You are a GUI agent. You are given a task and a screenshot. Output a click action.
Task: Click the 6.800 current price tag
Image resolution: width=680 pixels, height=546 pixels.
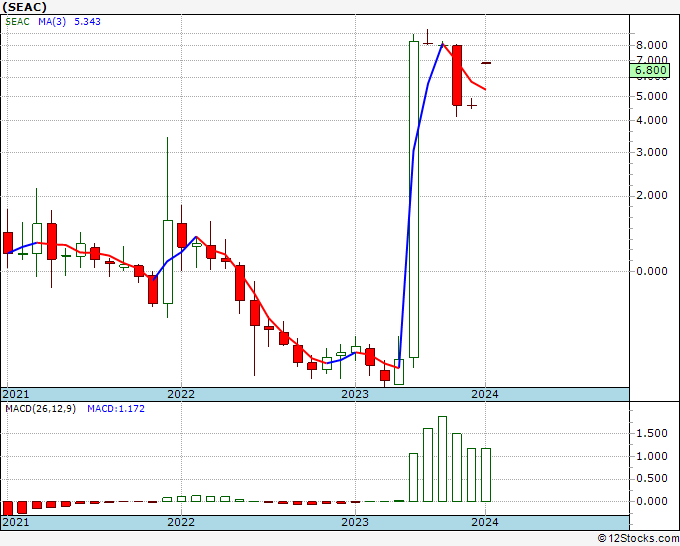(x=650, y=70)
